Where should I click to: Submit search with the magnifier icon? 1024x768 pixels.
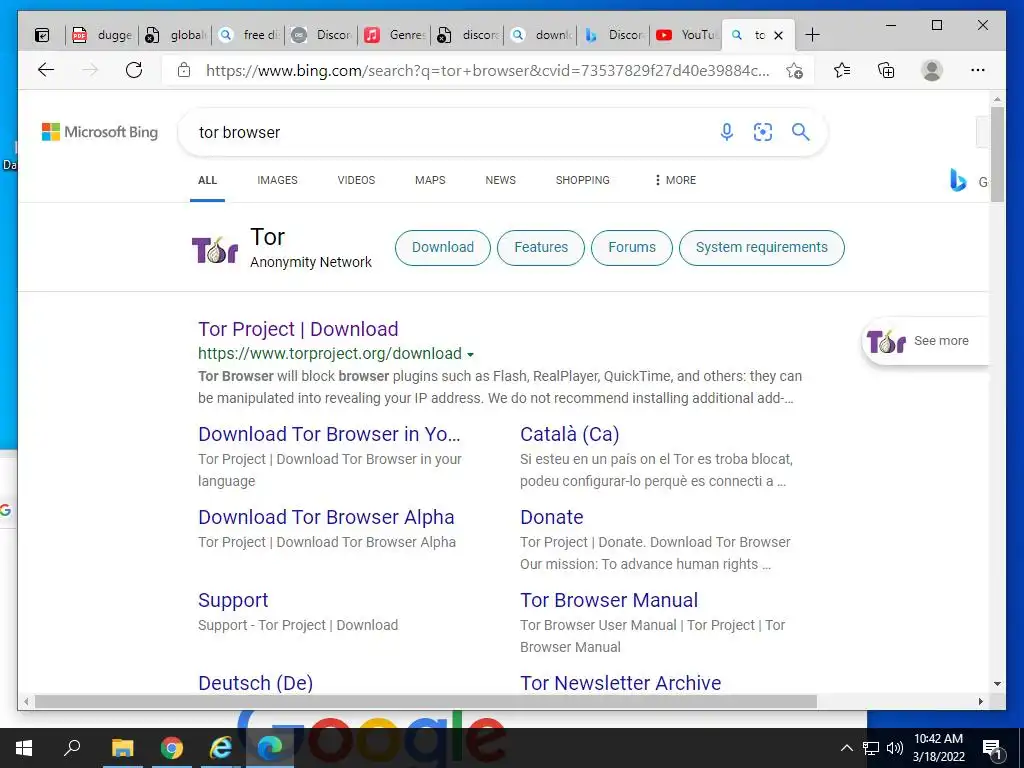click(x=801, y=132)
